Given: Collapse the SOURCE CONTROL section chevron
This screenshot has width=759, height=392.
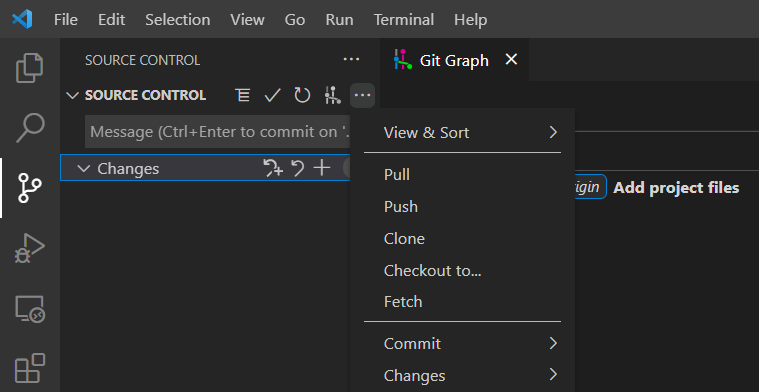Looking at the screenshot, I should 72,95.
